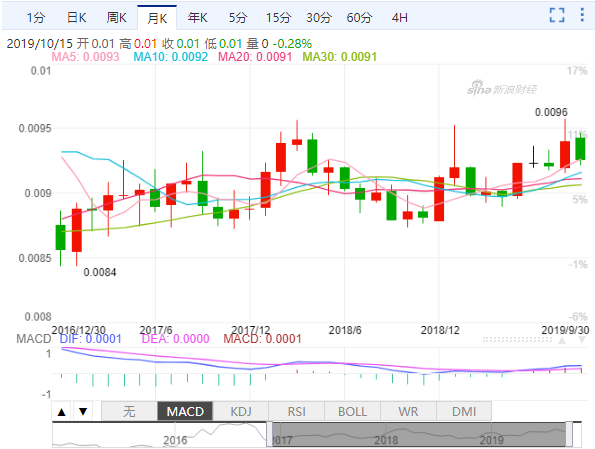Click the right handle of the range slider
Screen dimensions: 595x449
[569, 434]
